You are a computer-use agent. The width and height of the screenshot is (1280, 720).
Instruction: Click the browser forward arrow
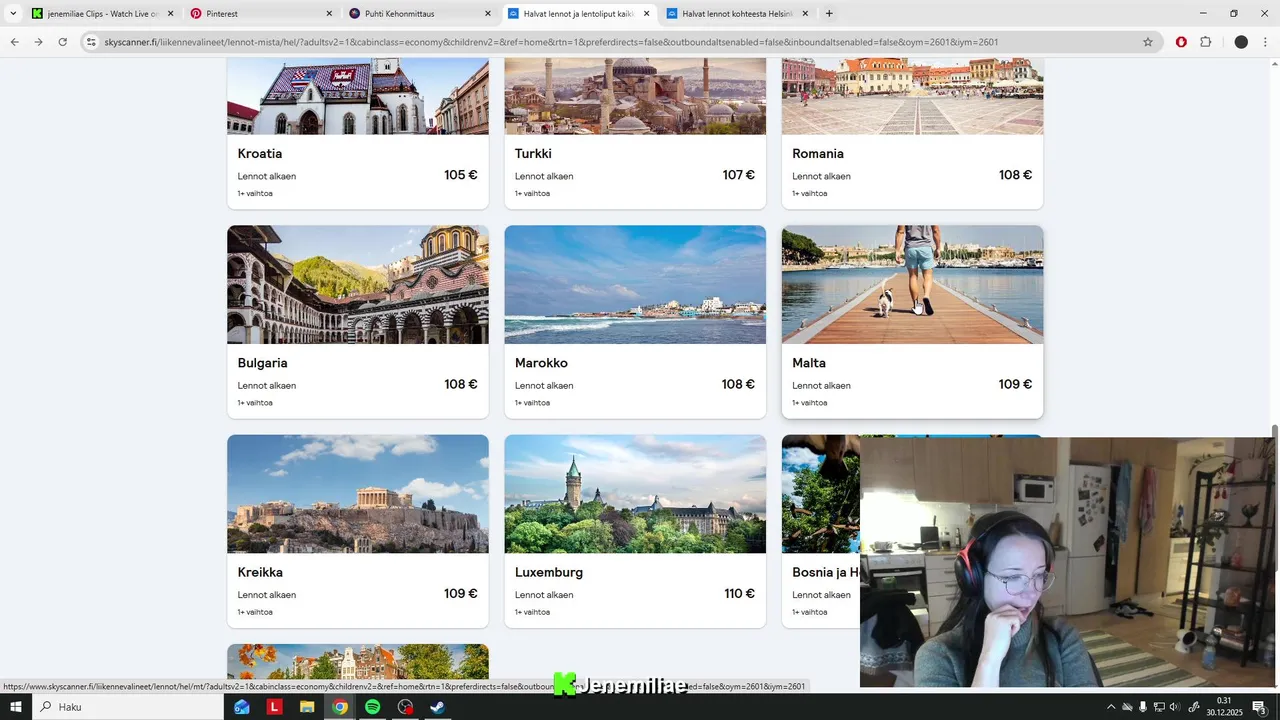point(38,42)
